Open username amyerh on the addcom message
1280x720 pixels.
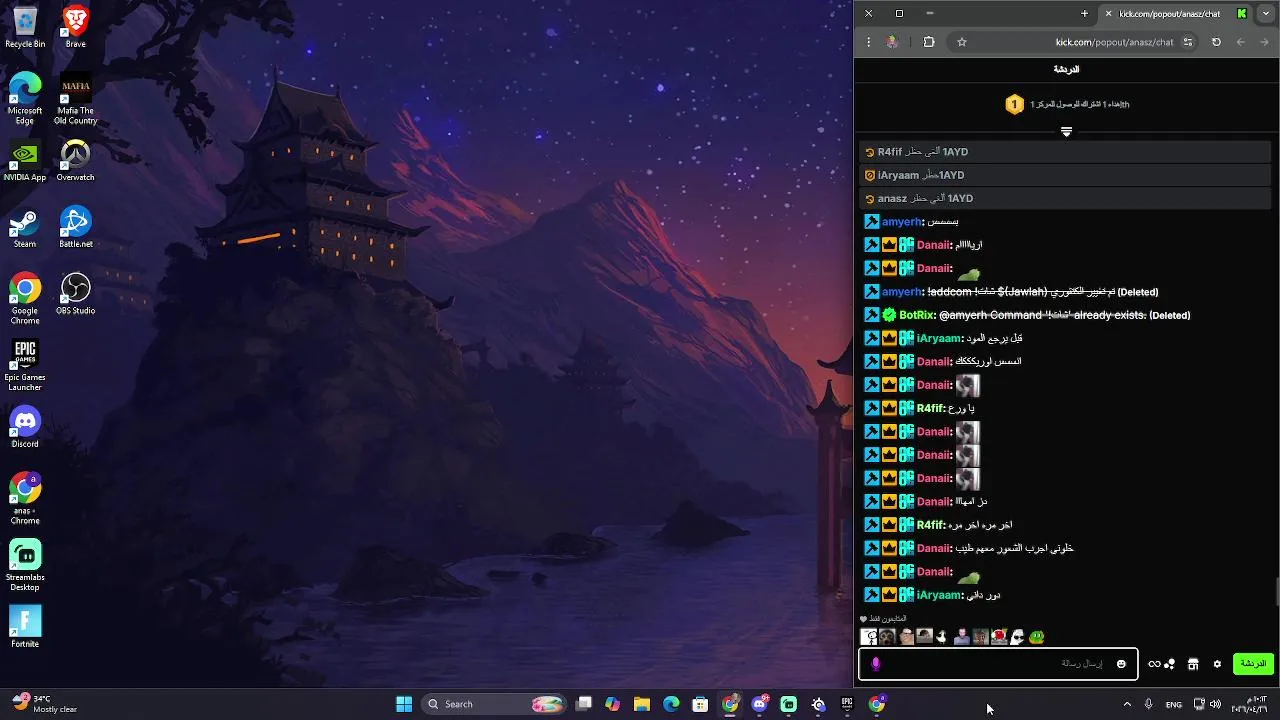pos(901,292)
